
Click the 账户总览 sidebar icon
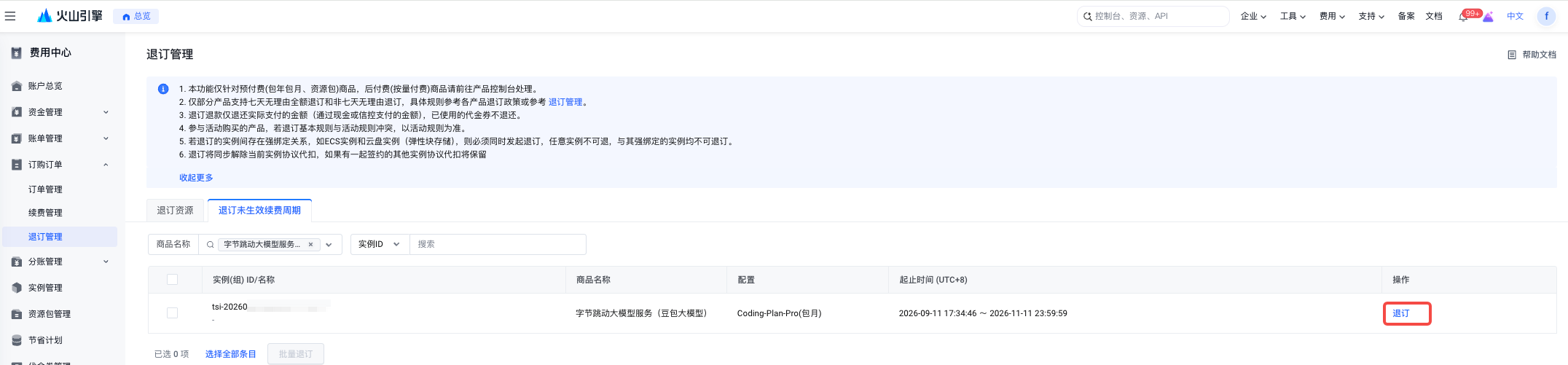tap(17, 86)
